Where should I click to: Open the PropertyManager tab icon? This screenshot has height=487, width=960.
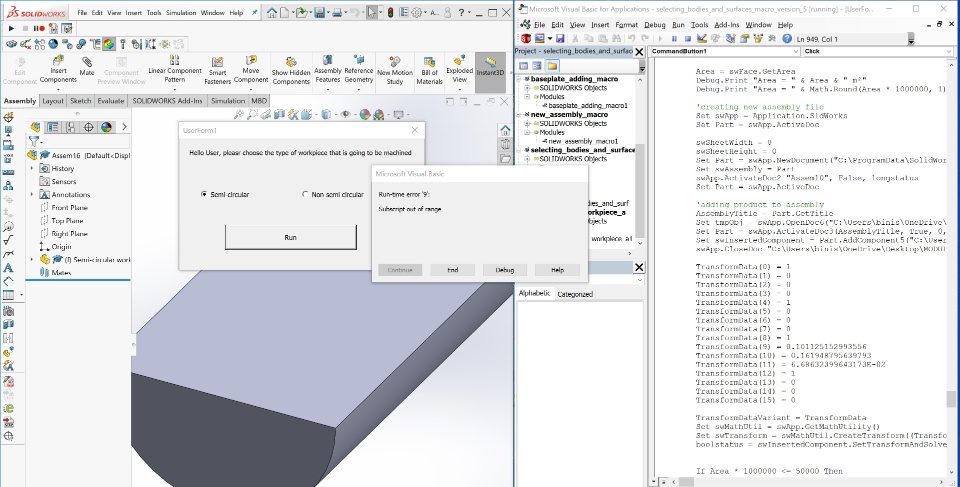click(x=53, y=127)
